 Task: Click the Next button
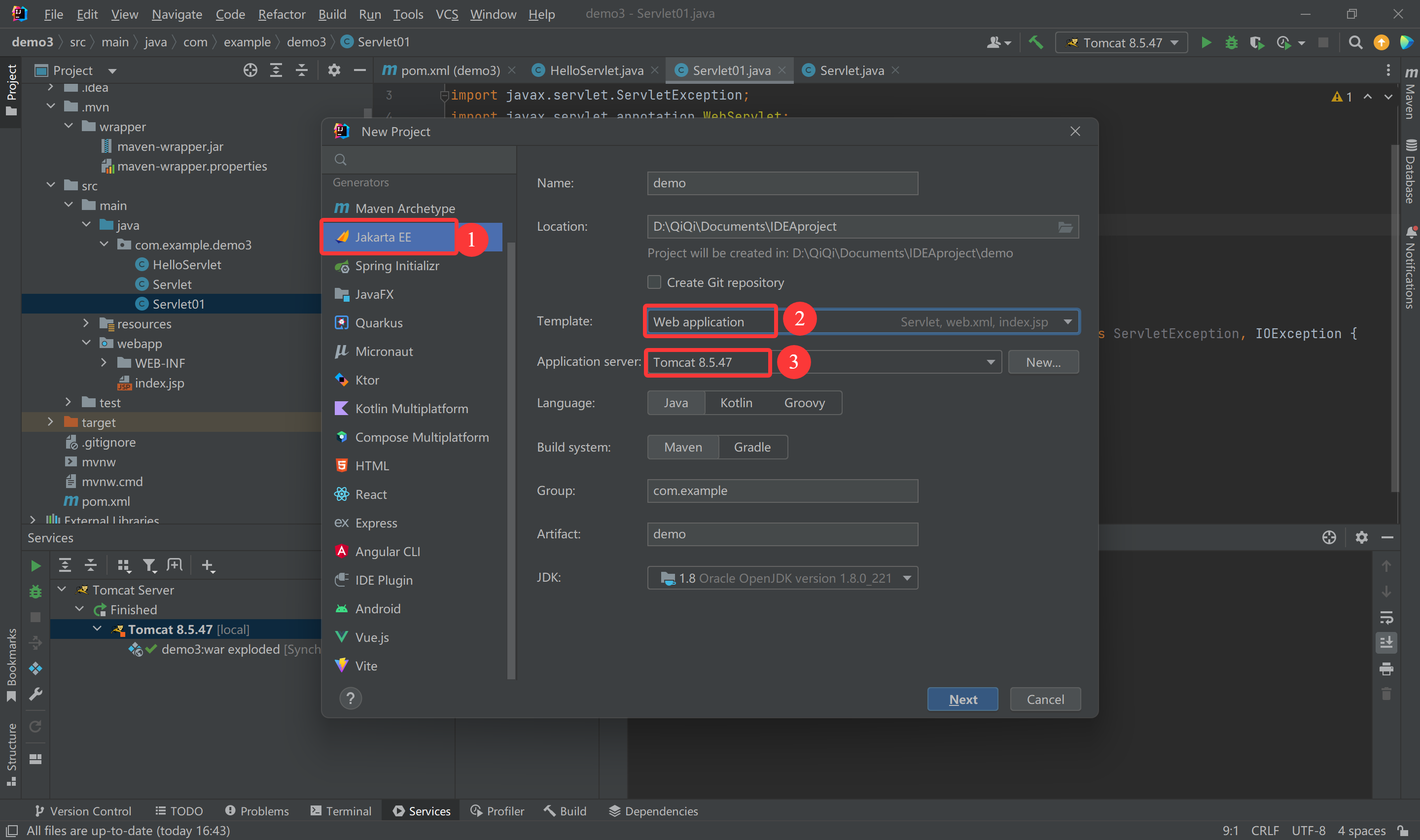[x=962, y=700]
